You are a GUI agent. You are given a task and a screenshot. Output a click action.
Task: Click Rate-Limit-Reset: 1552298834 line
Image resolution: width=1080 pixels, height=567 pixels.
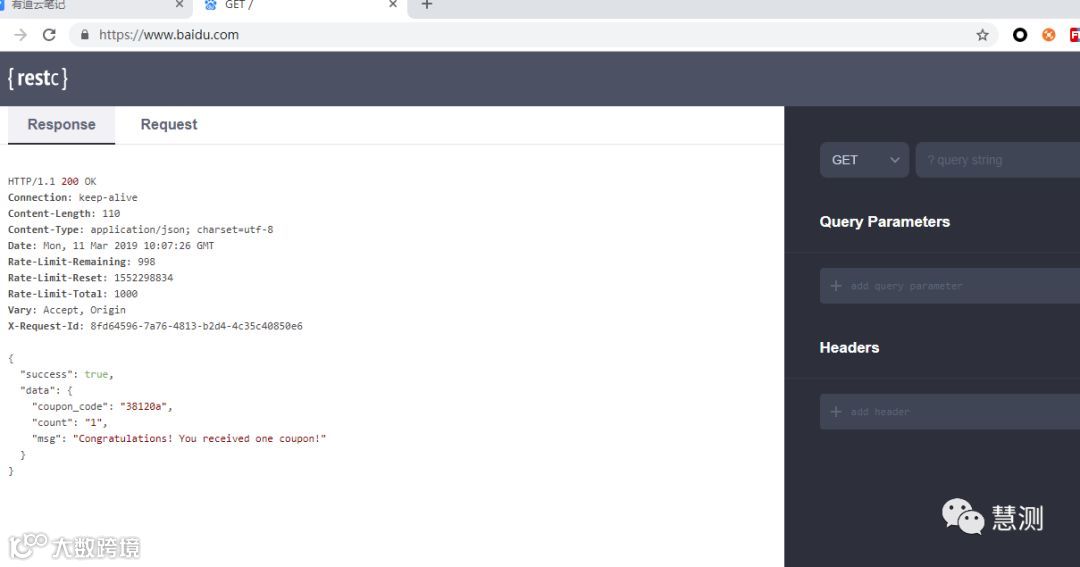90,278
